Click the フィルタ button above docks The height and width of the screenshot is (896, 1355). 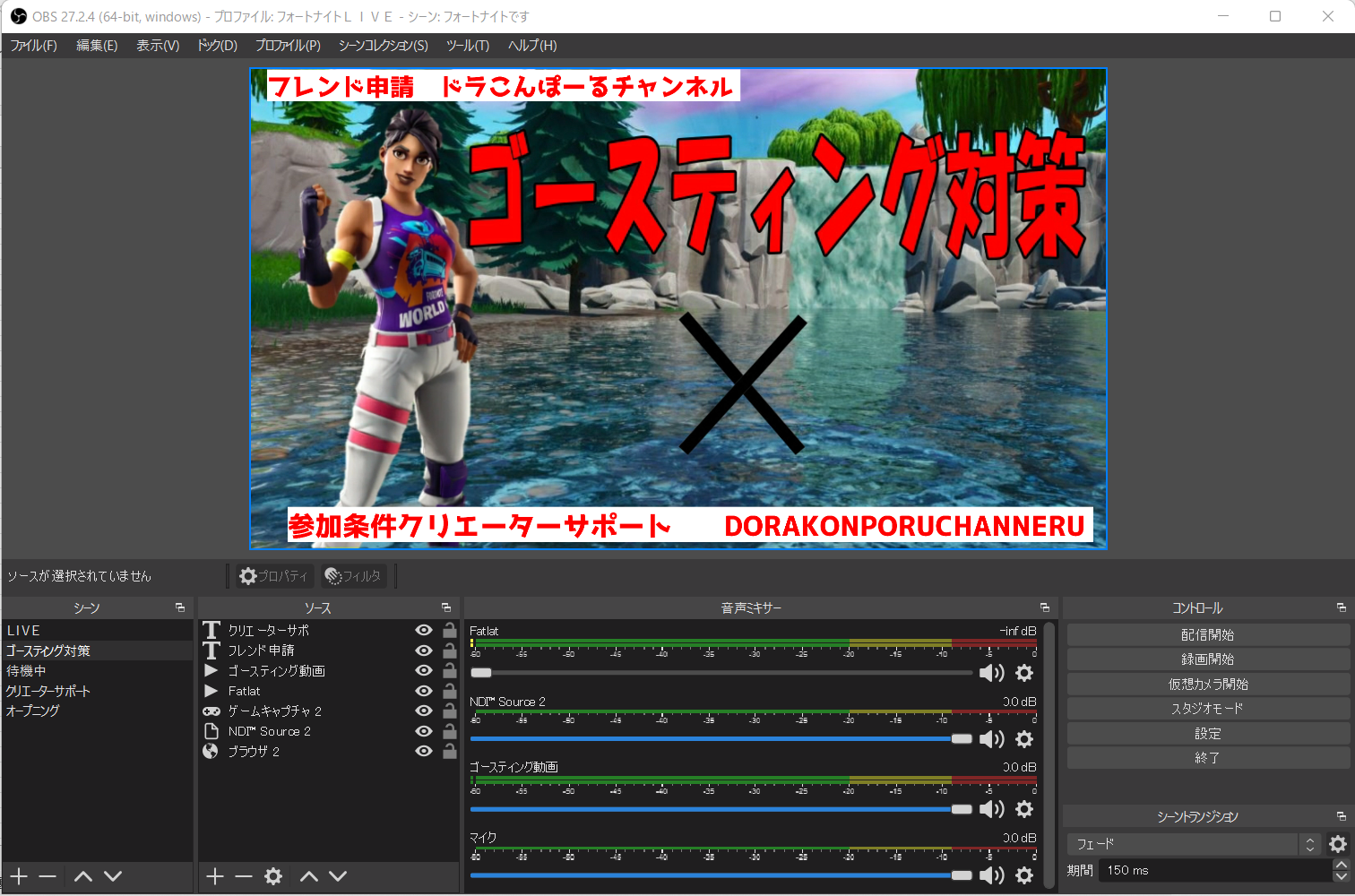pos(353,576)
